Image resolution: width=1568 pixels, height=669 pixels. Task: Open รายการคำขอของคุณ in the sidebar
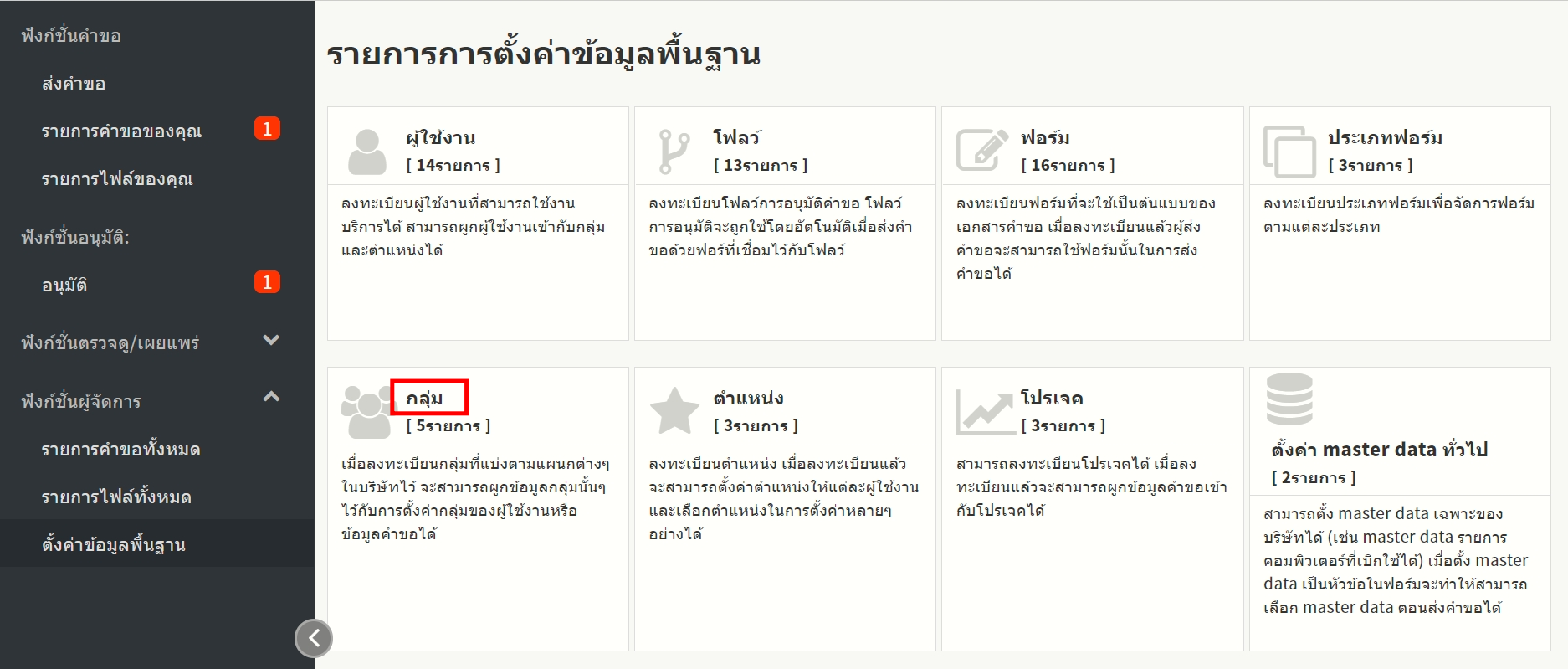point(121,131)
